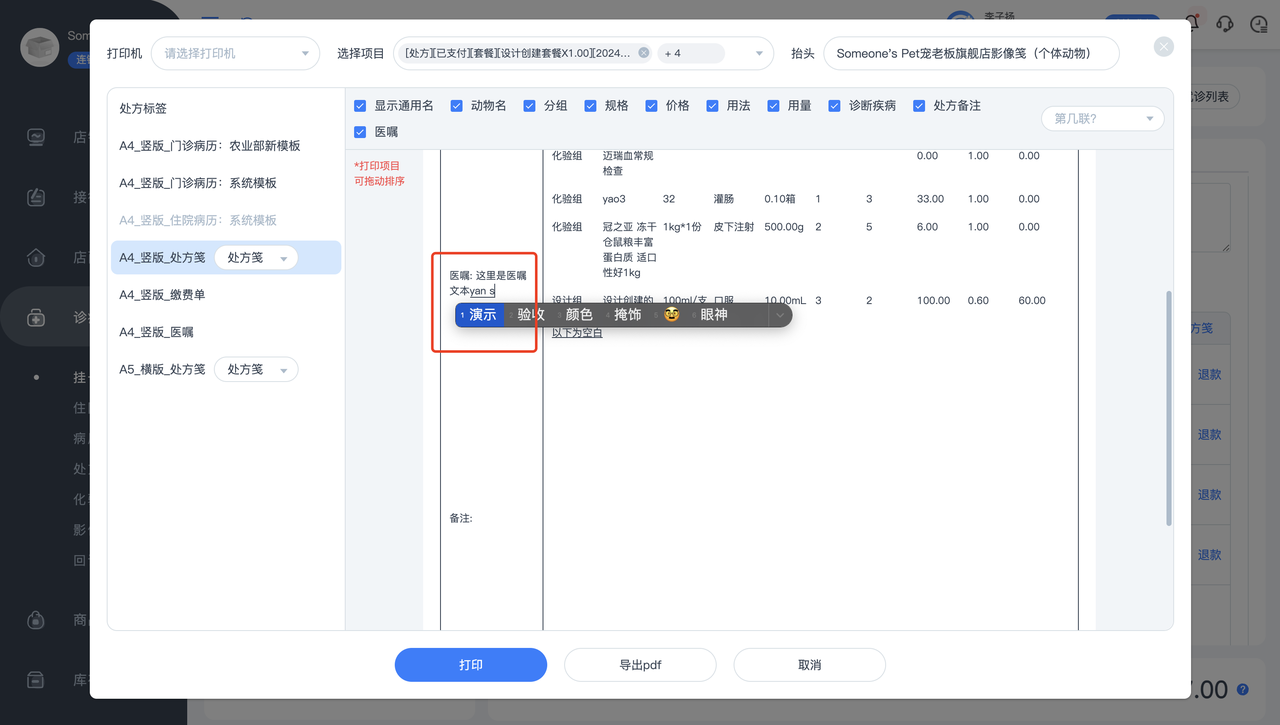
Task: Click the 60.00 amount cell
Action: (x=1032, y=301)
